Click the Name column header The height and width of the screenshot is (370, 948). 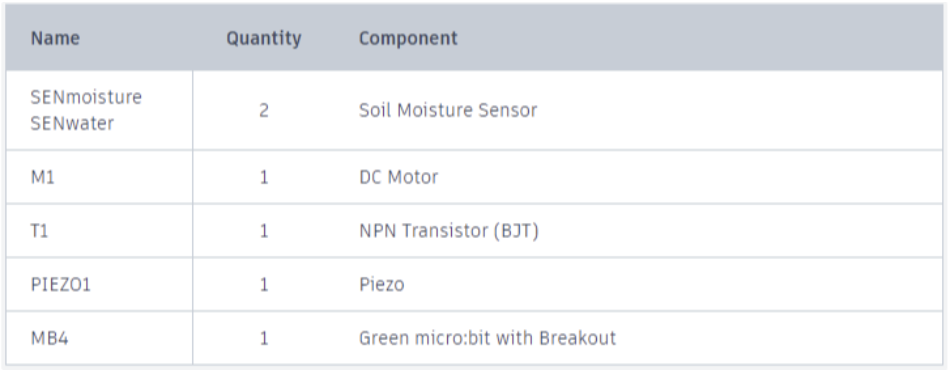coord(55,38)
